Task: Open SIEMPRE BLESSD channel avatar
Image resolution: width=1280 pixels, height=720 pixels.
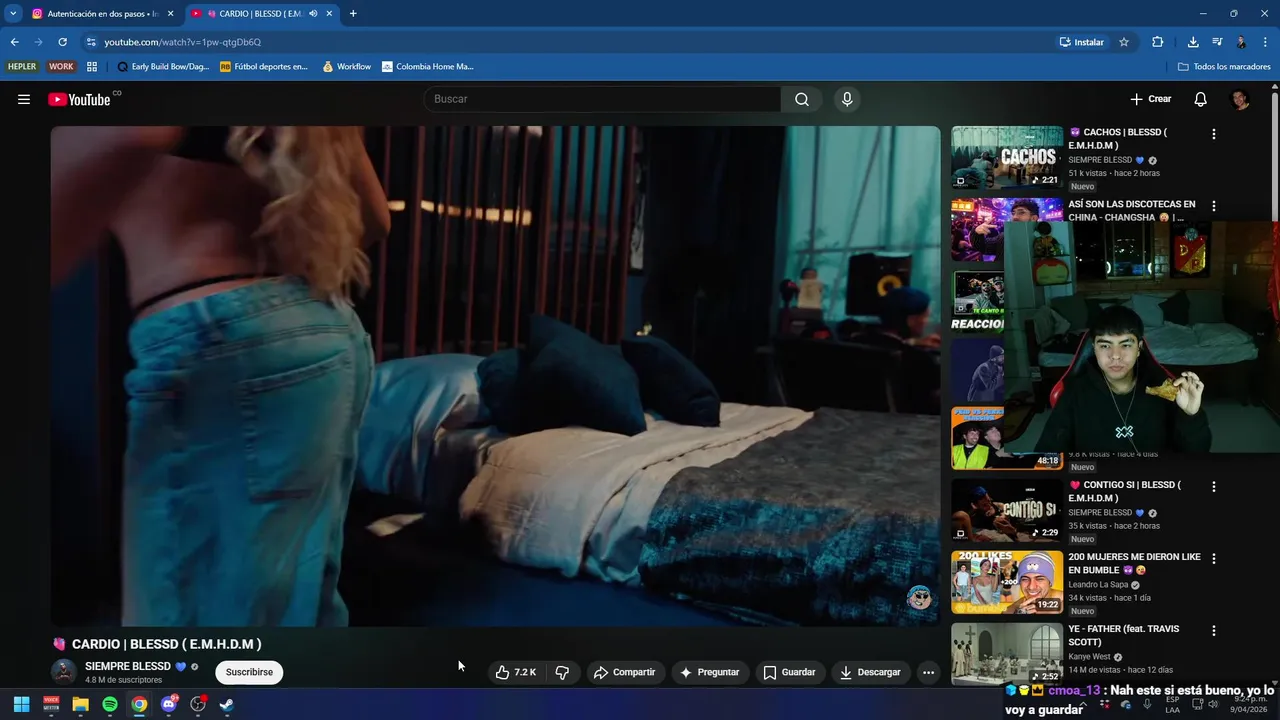Action: coord(64,672)
